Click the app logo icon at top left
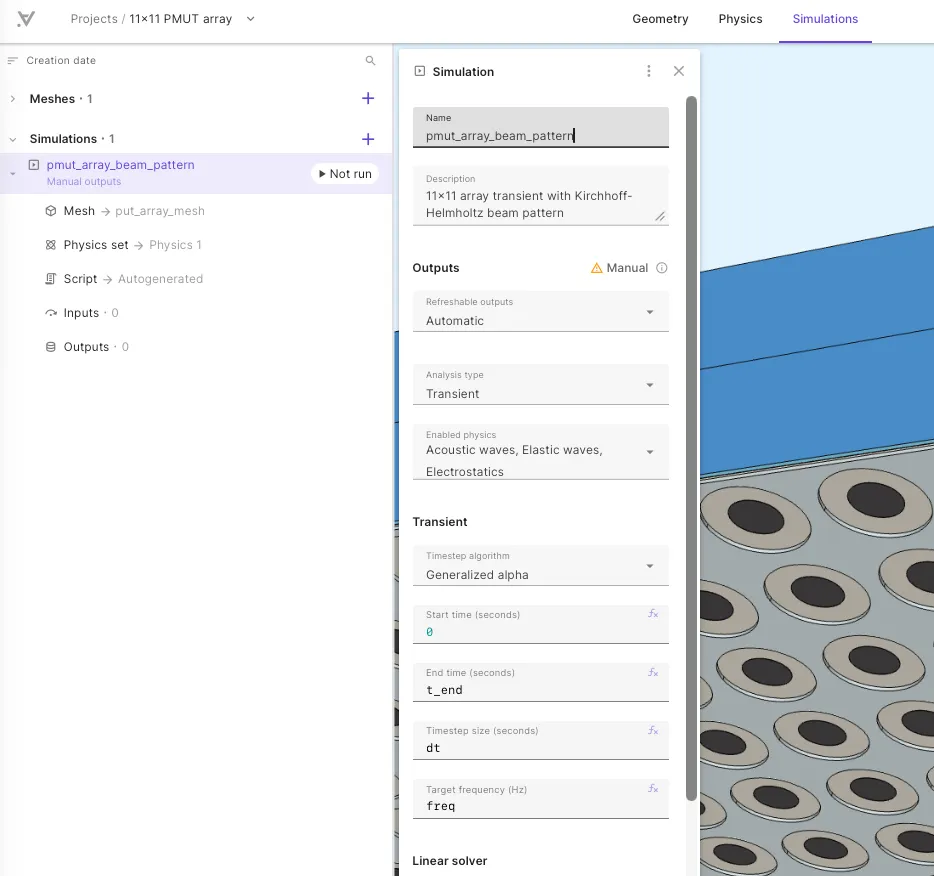The image size is (934, 876). pos(26,19)
